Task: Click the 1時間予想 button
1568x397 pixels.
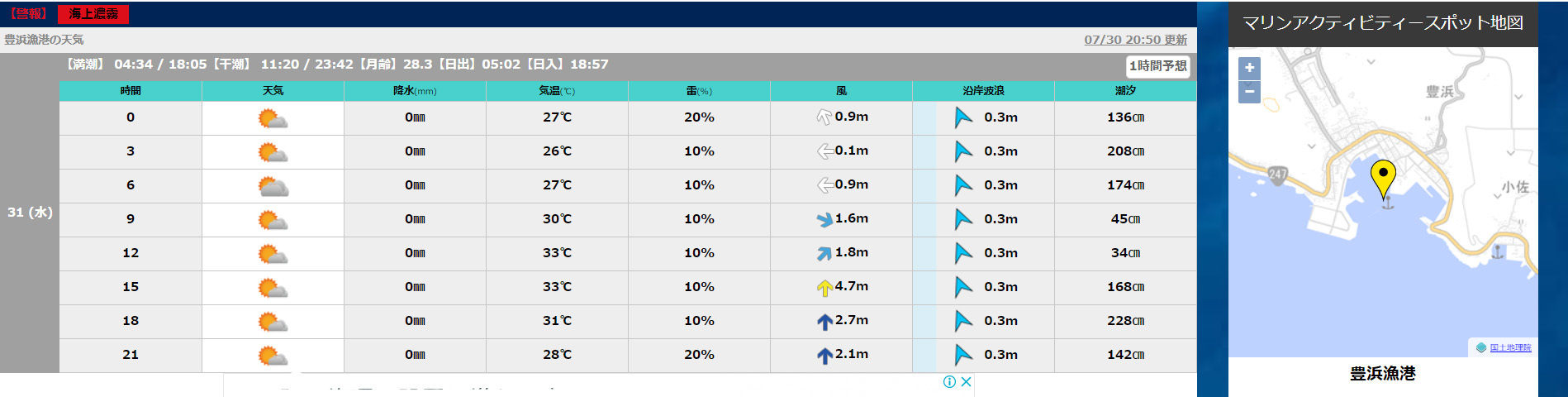Action: [1158, 66]
